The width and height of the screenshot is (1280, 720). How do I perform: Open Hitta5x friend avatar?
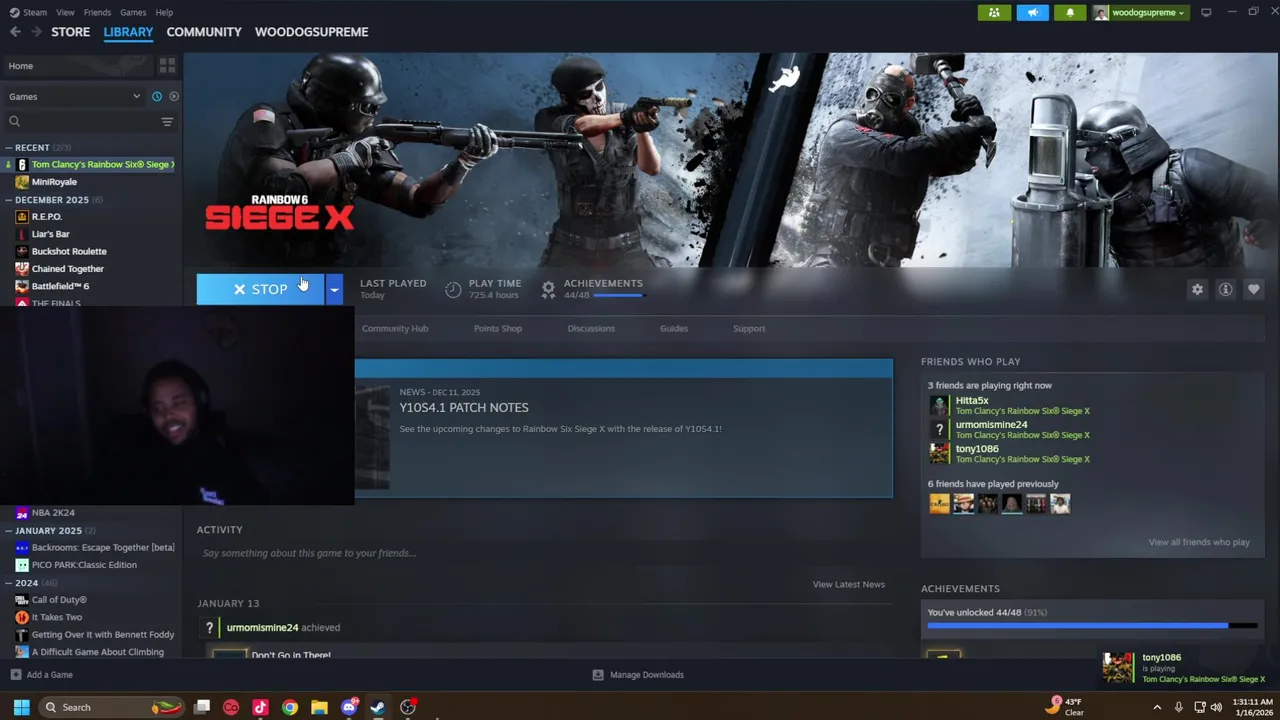tap(939, 405)
